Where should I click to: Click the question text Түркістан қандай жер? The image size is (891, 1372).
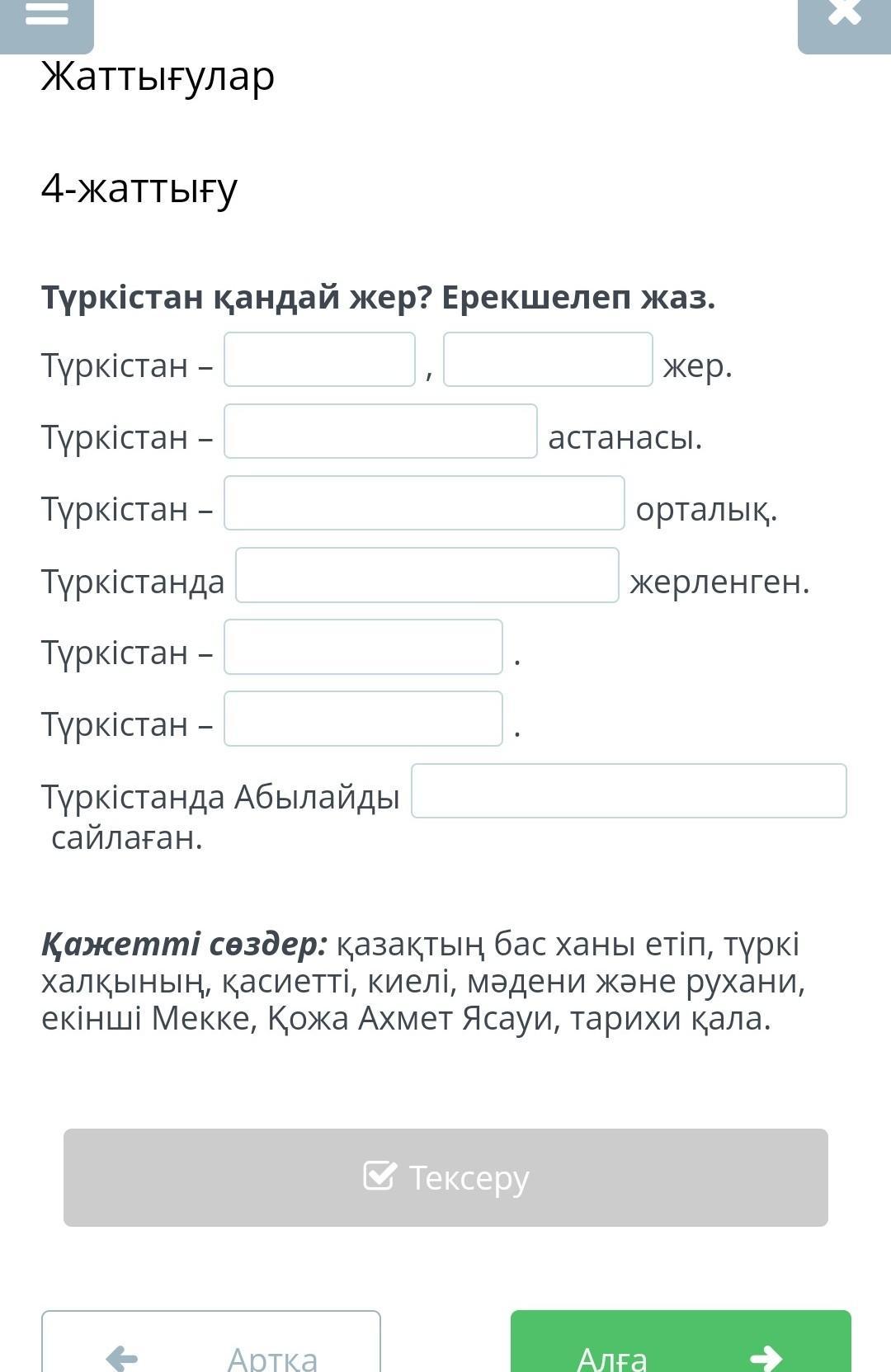(x=237, y=297)
